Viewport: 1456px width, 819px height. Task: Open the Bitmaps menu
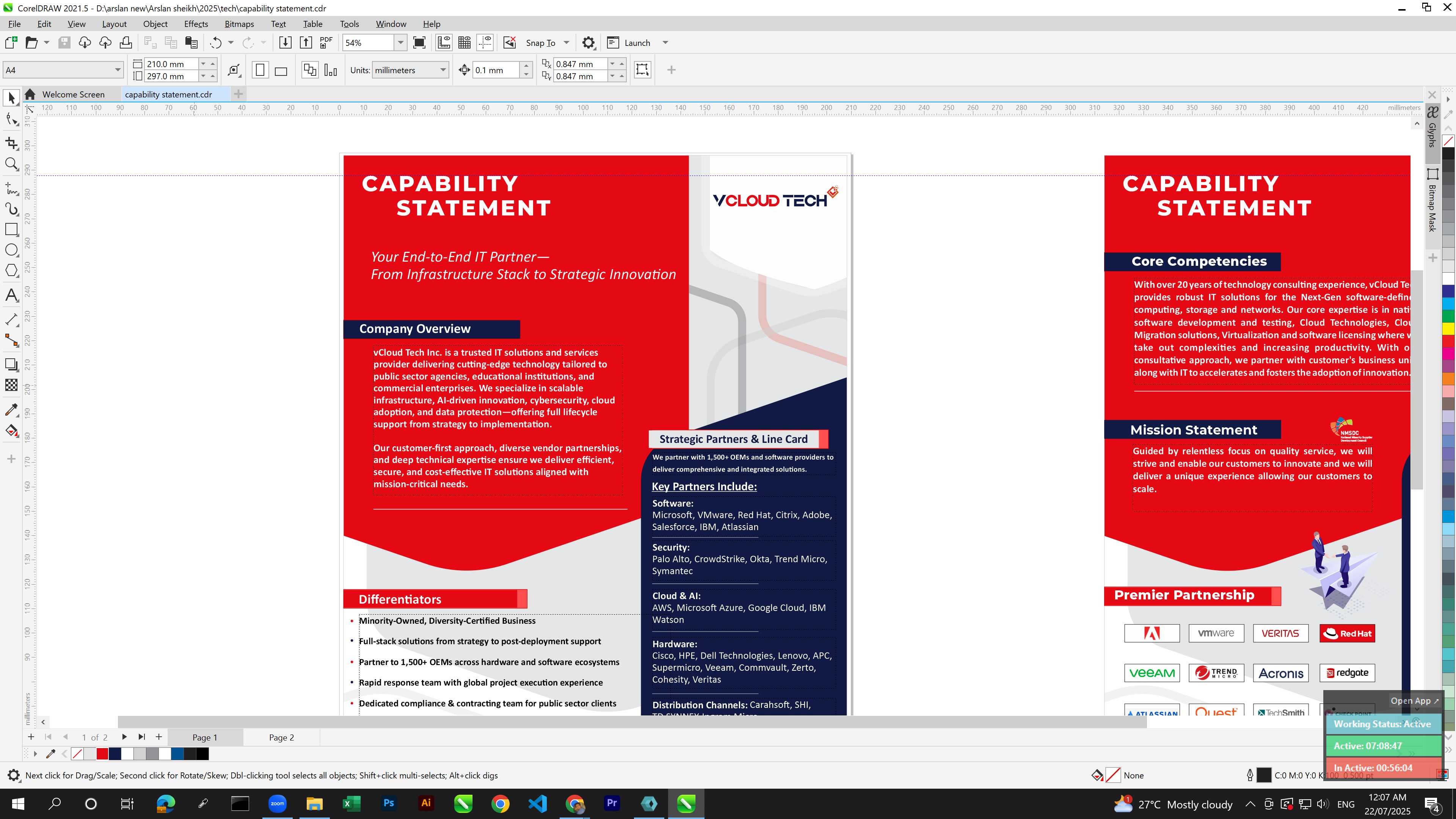tap(239, 24)
